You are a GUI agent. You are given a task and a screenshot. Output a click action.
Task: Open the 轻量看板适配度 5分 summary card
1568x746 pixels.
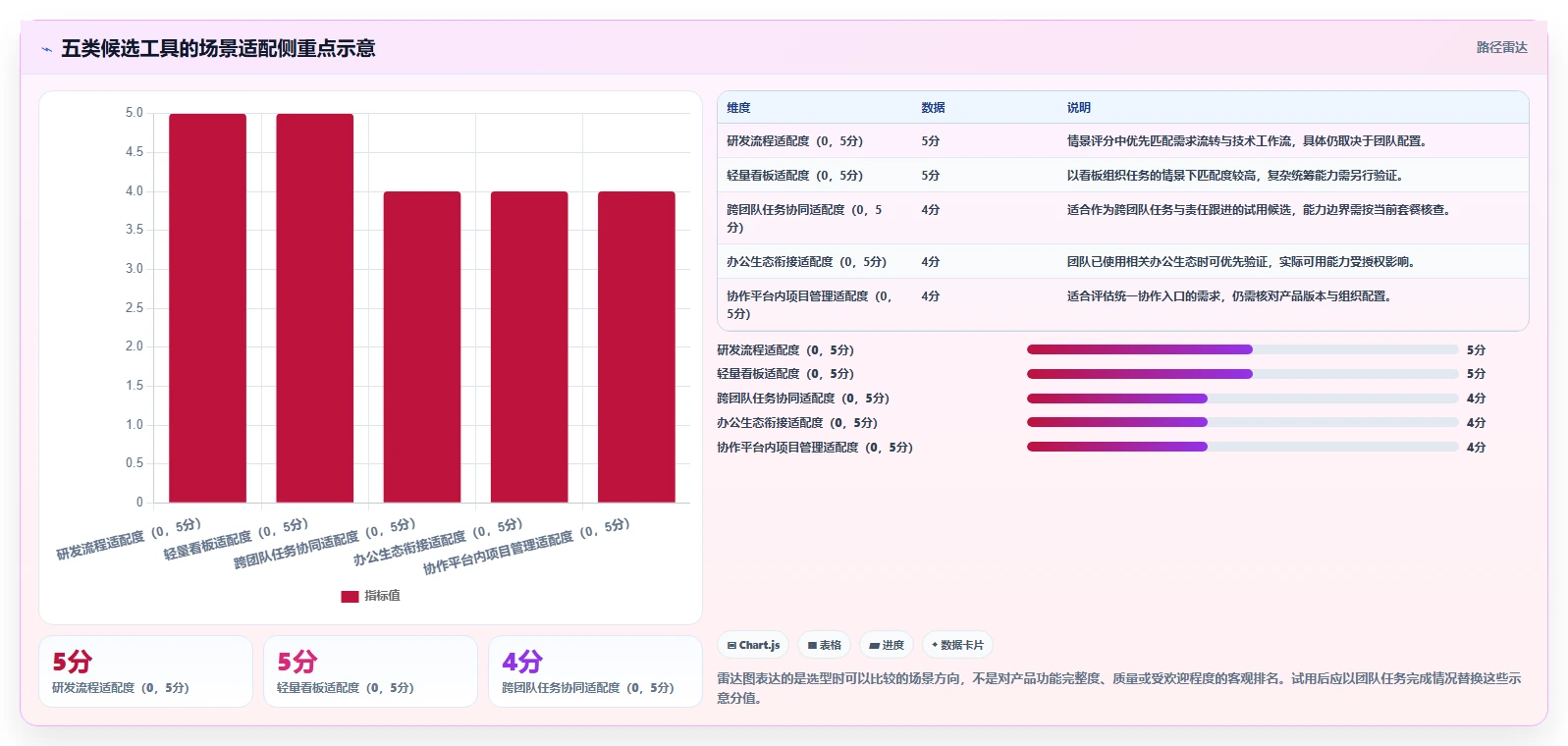tap(370, 671)
